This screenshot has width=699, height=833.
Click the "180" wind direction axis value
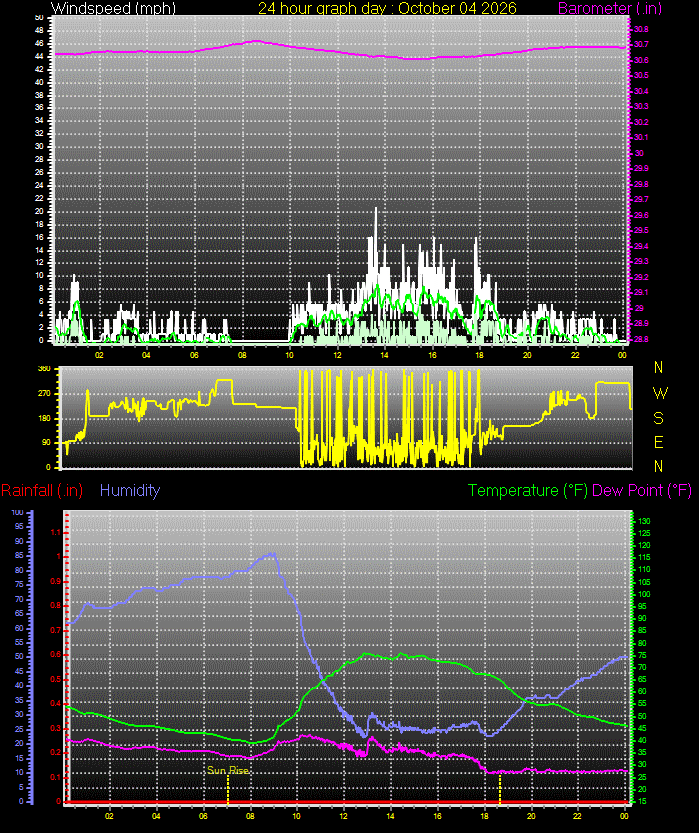tap(45, 418)
